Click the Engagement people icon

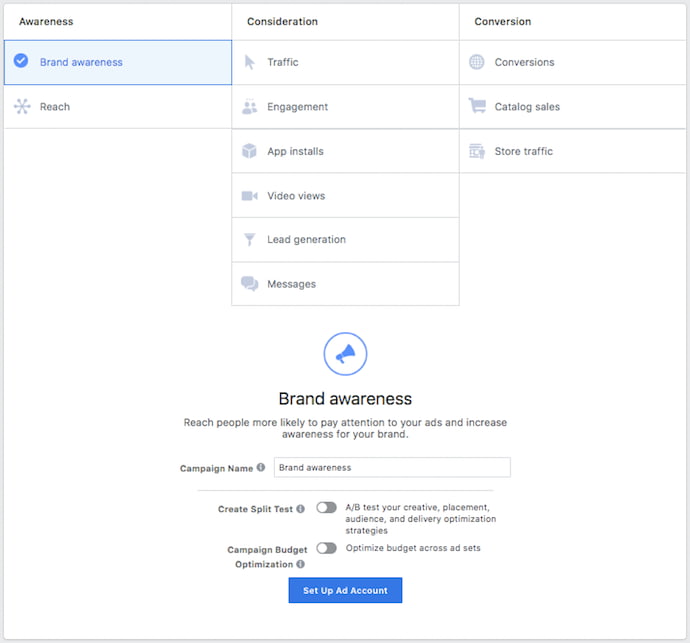[250, 107]
